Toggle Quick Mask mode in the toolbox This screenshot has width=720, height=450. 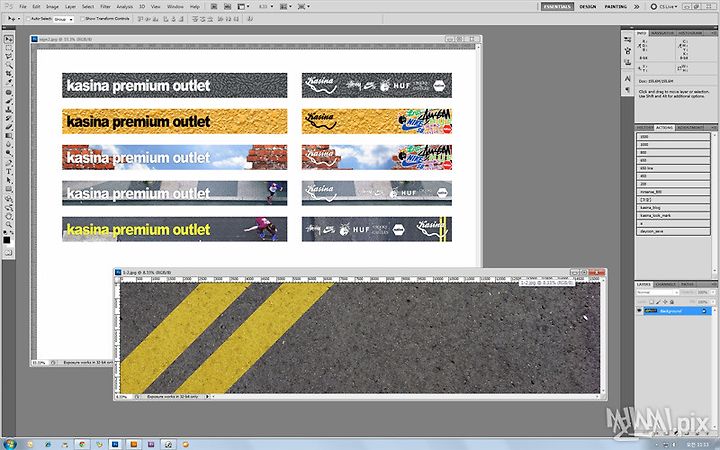click(x=9, y=253)
